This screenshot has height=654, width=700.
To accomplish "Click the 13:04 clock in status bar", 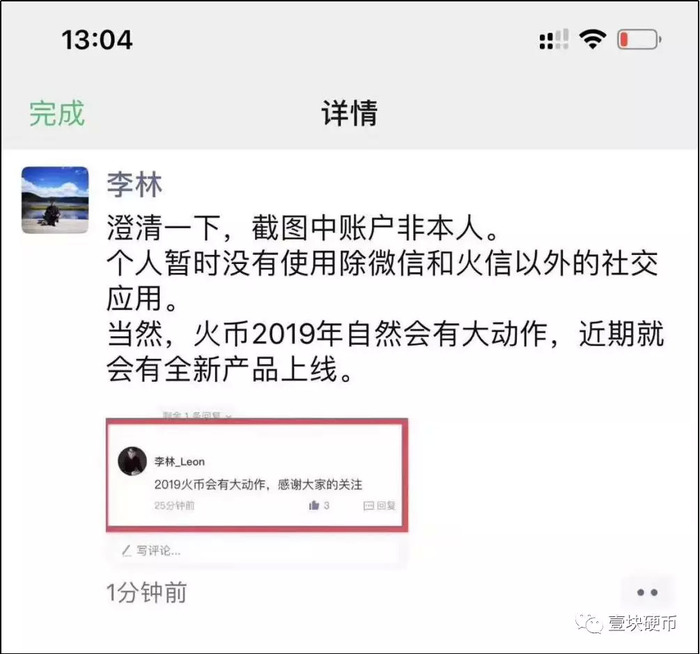I will pos(97,40).
